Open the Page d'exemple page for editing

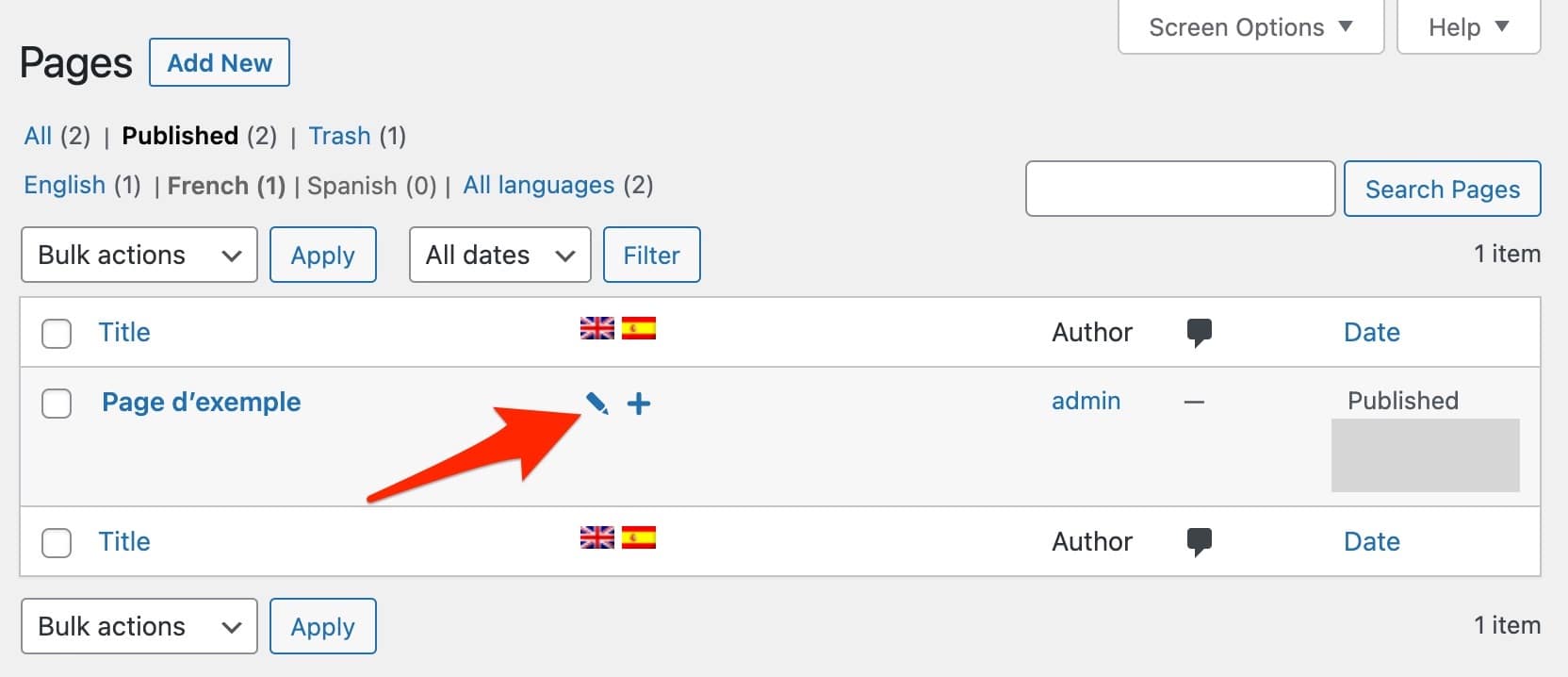[201, 402]
